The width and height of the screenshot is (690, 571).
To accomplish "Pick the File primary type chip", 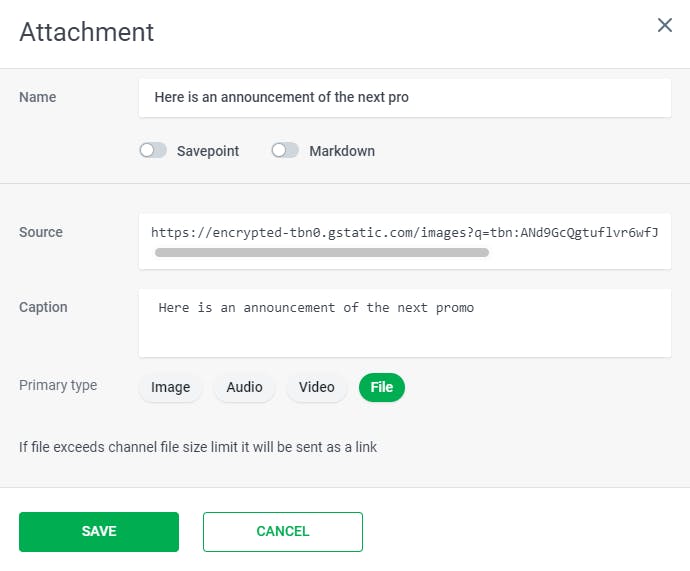I will (382, 387).
